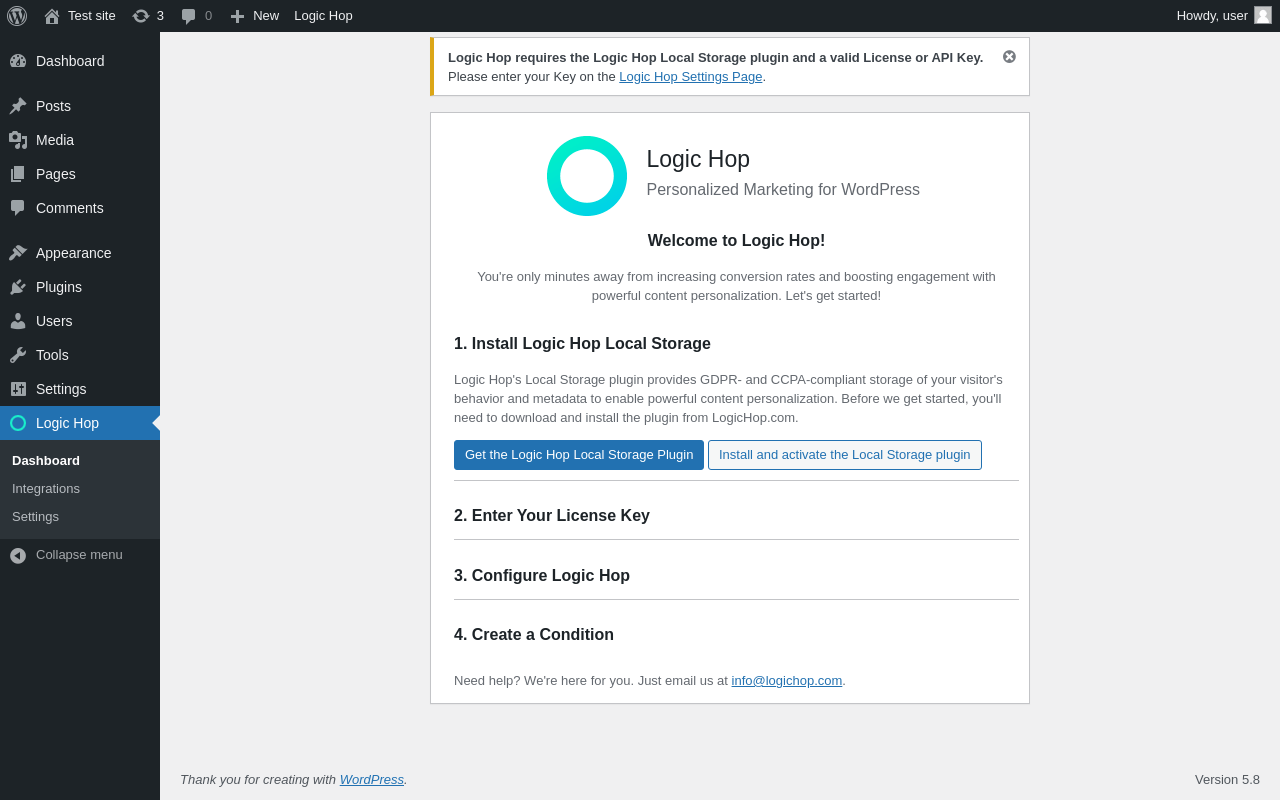Expand the Create a Condition step
This screenshot has width=1280, height=800.
click(534, 635)
